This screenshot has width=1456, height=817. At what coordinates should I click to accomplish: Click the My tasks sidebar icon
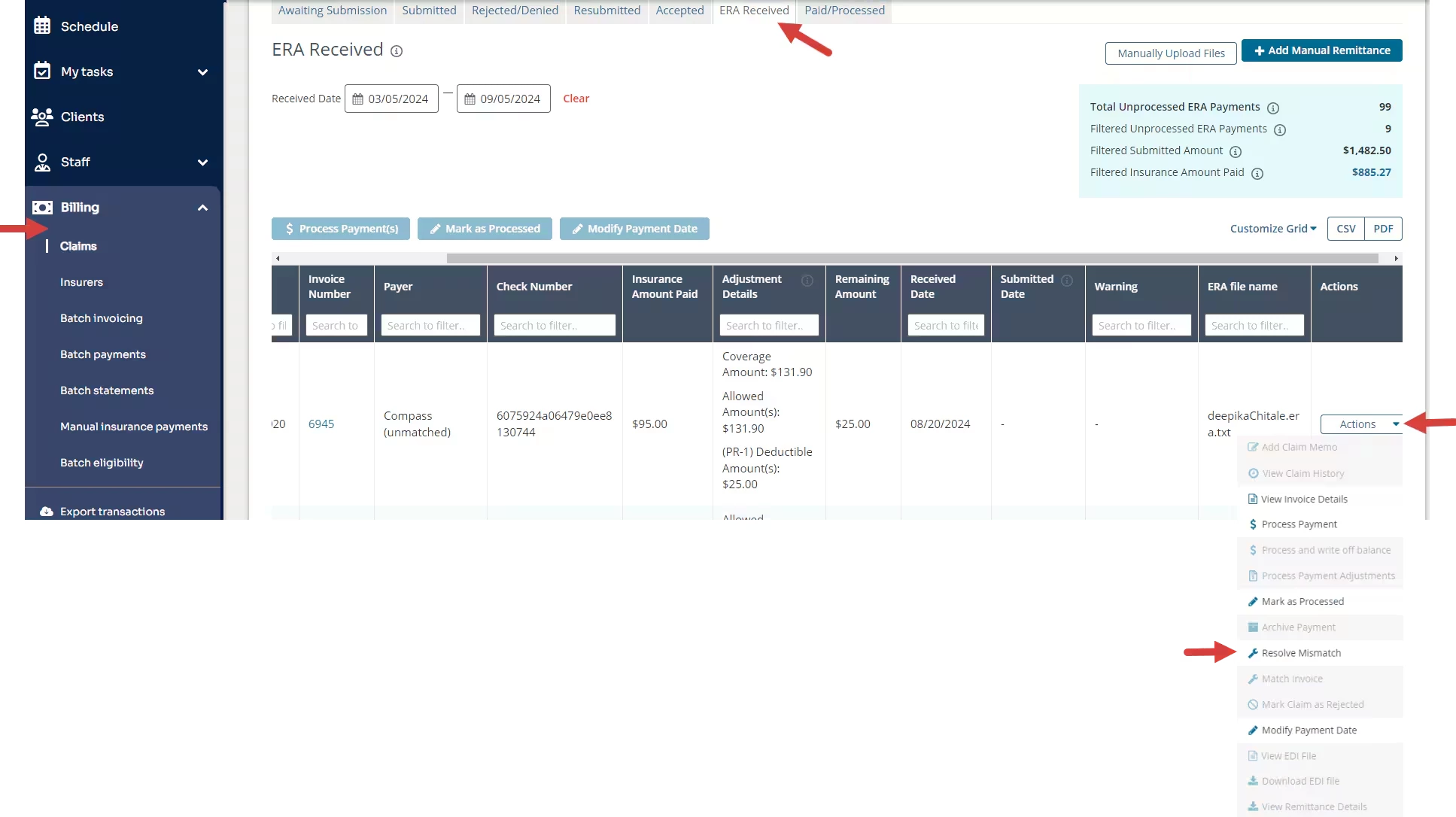point(42,71)
